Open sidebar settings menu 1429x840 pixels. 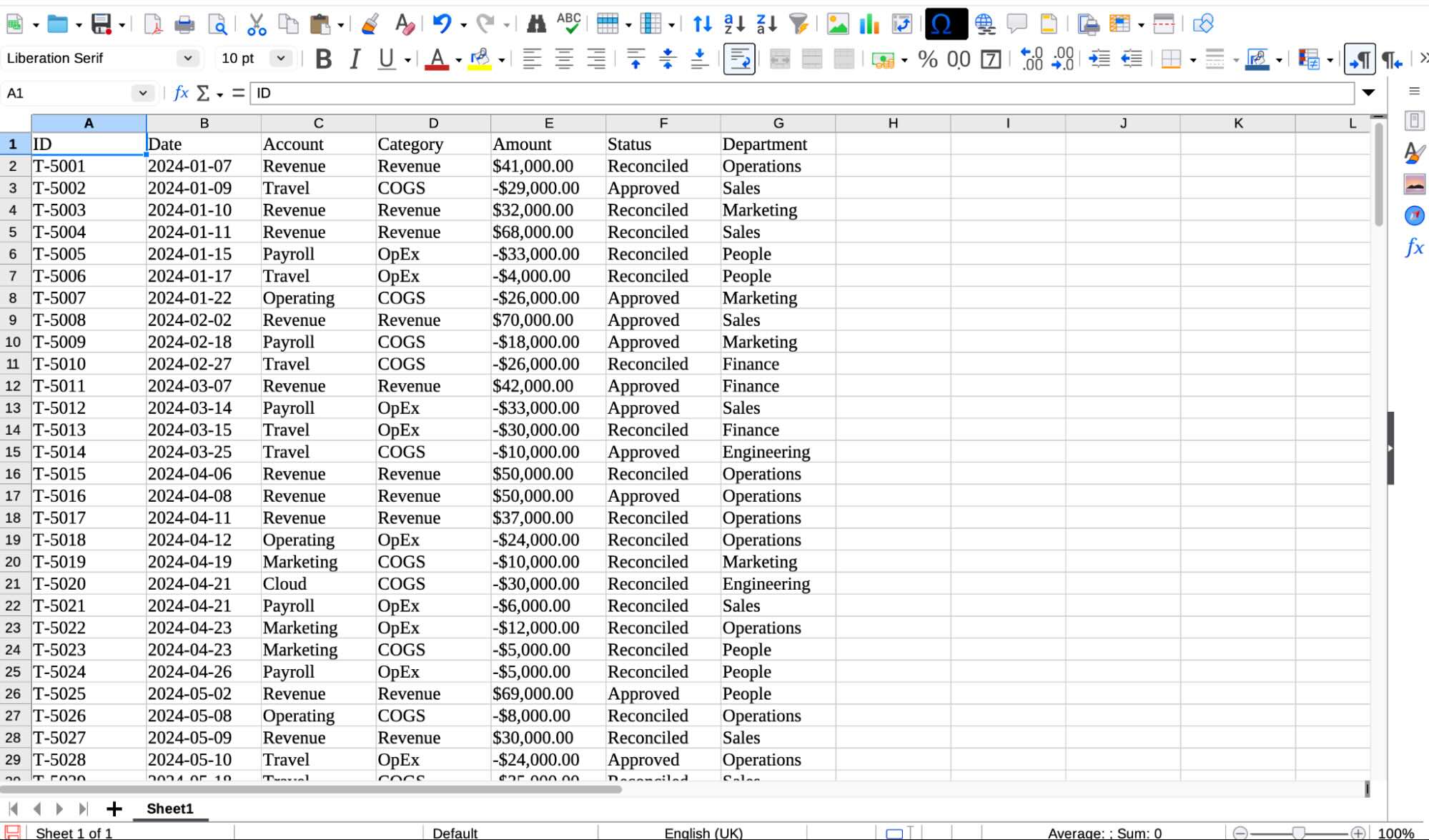point(1414,91)
